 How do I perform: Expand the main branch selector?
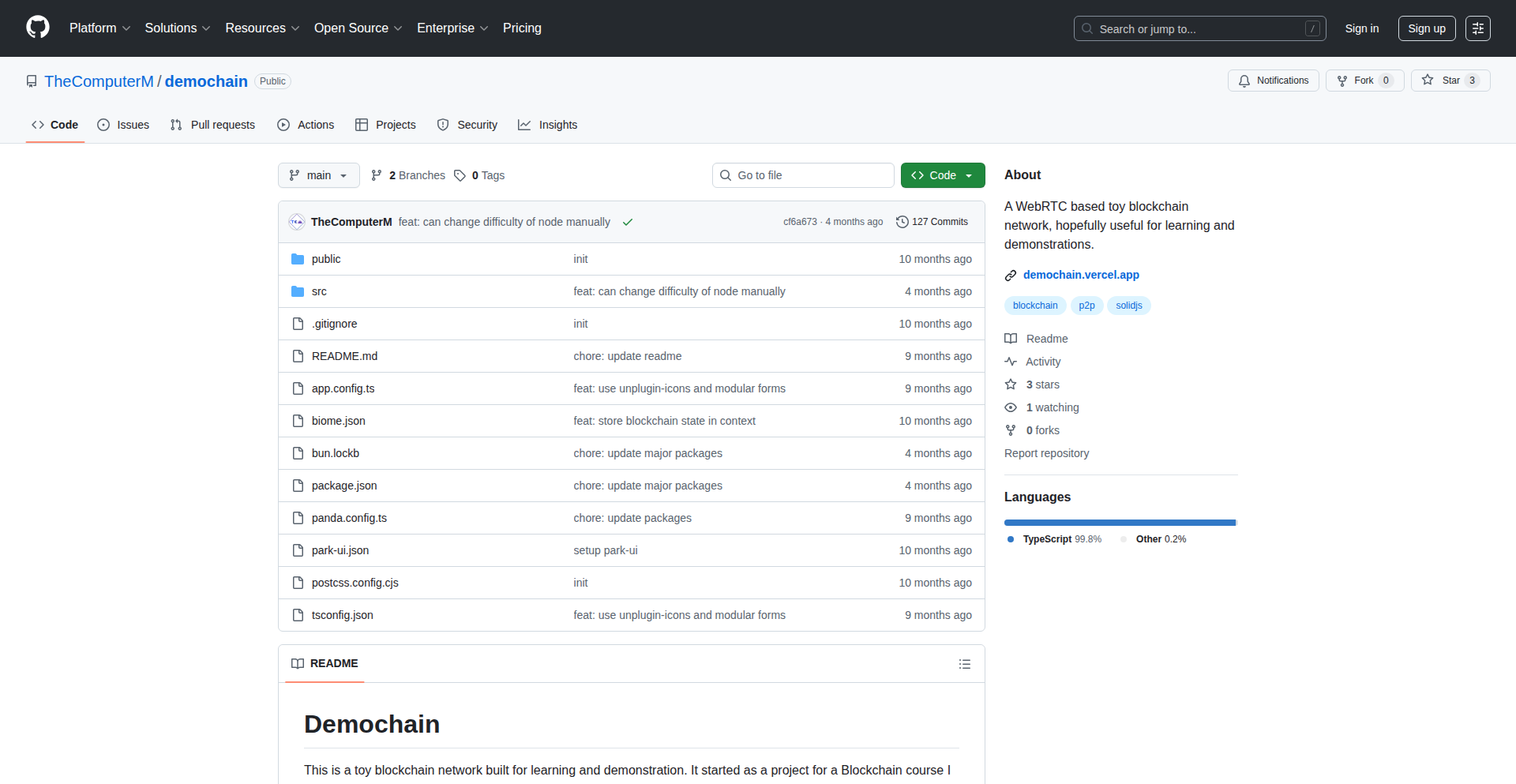(318, 175)
